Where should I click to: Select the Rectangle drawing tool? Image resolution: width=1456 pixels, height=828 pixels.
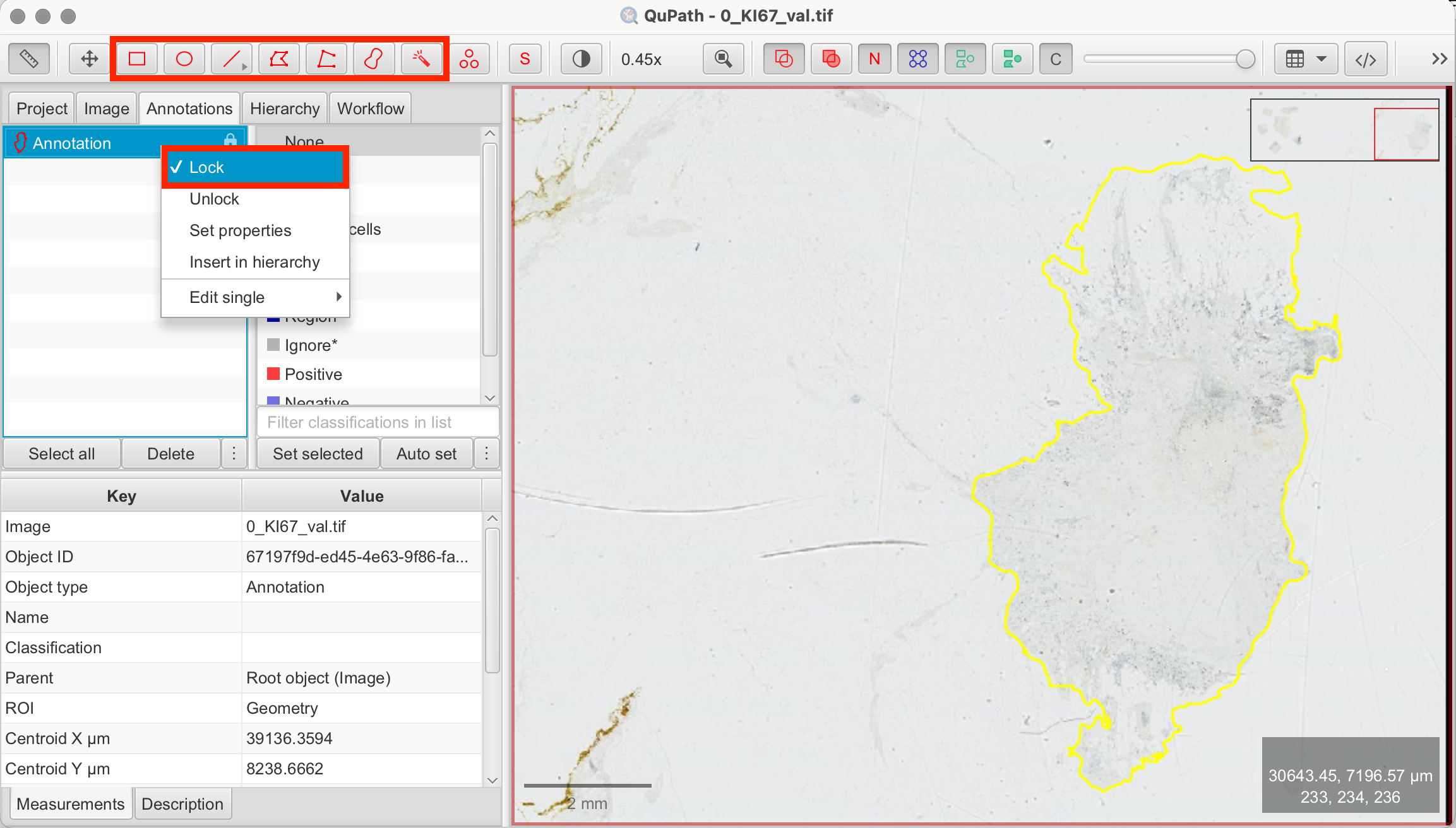(137, 59)
